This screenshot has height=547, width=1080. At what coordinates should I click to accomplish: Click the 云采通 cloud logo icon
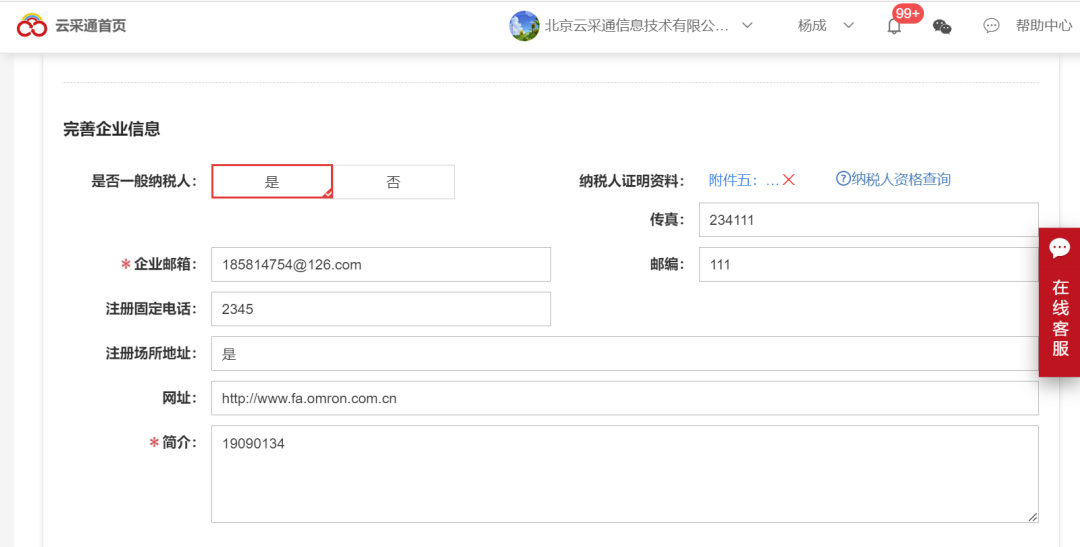coord(32,26)
